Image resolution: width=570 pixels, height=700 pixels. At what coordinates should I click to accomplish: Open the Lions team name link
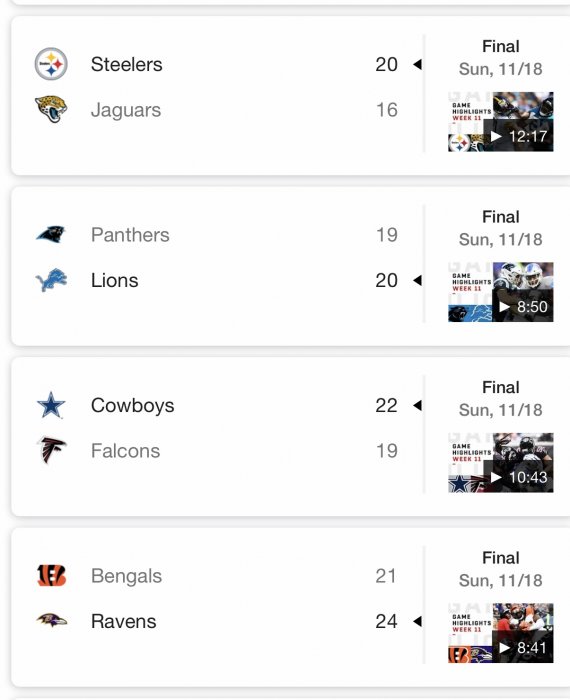[x=115, y=280]
